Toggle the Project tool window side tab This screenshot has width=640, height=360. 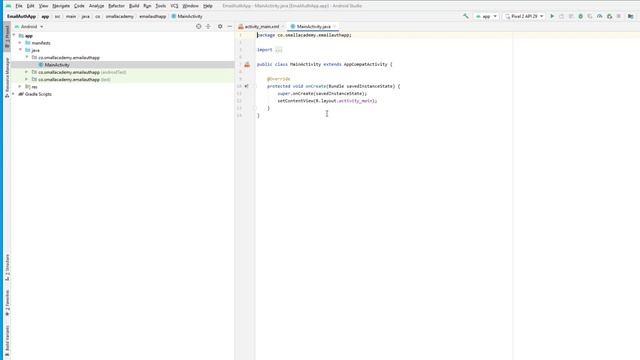[7, 38]
